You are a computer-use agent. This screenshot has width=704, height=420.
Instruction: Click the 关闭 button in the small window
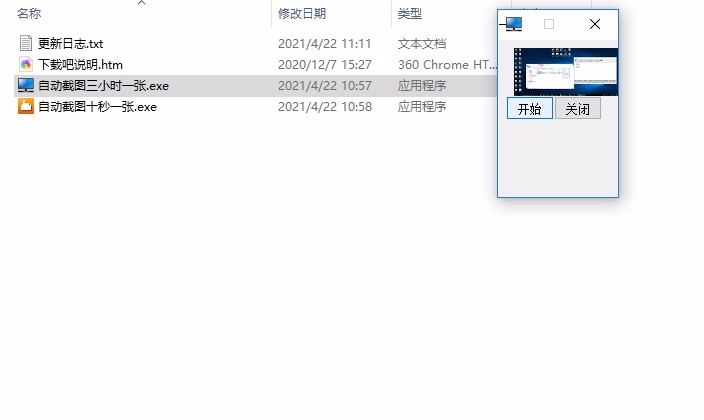coord(578,108)
